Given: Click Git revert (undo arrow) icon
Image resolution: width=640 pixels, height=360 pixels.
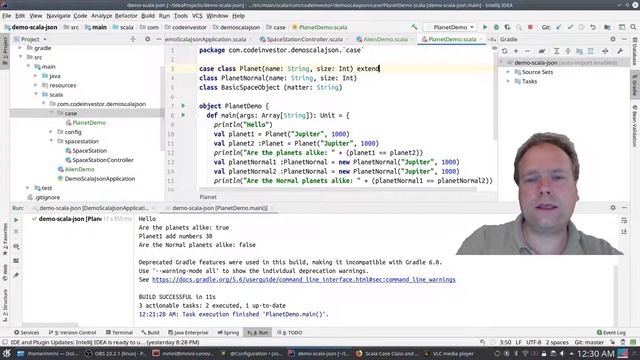Looking at the screenshot, I should click(593, 27).
